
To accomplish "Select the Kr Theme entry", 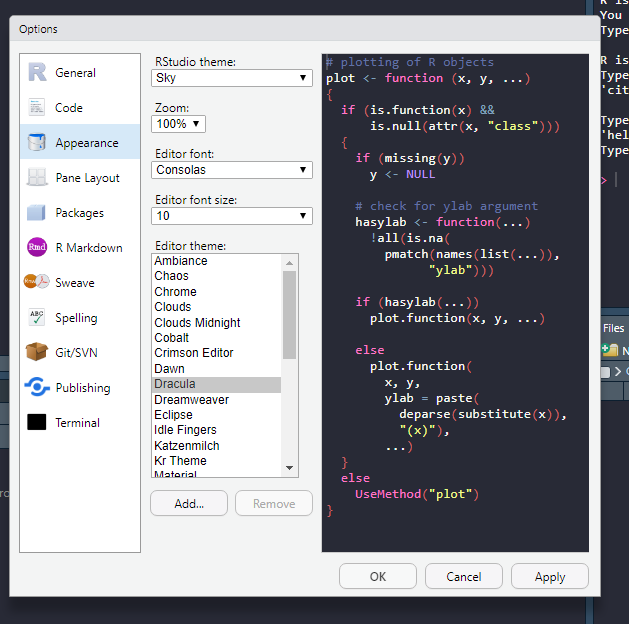I will click(x=217, y=461).
